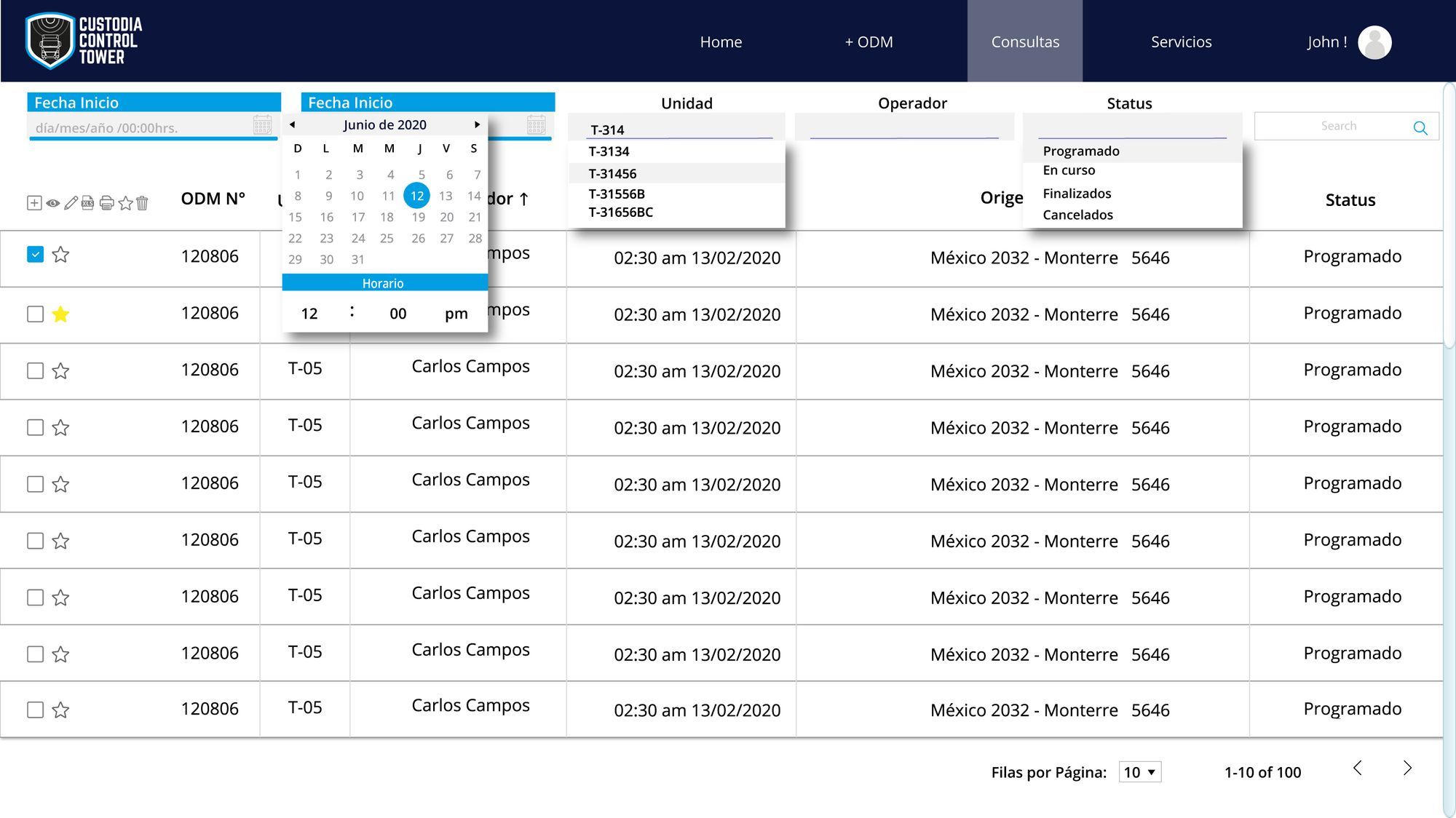Image resolution: width=1456 pixels, height=818 pixels.
Task: Click the eye view icon in toolbar
Action: pos(53,203)
